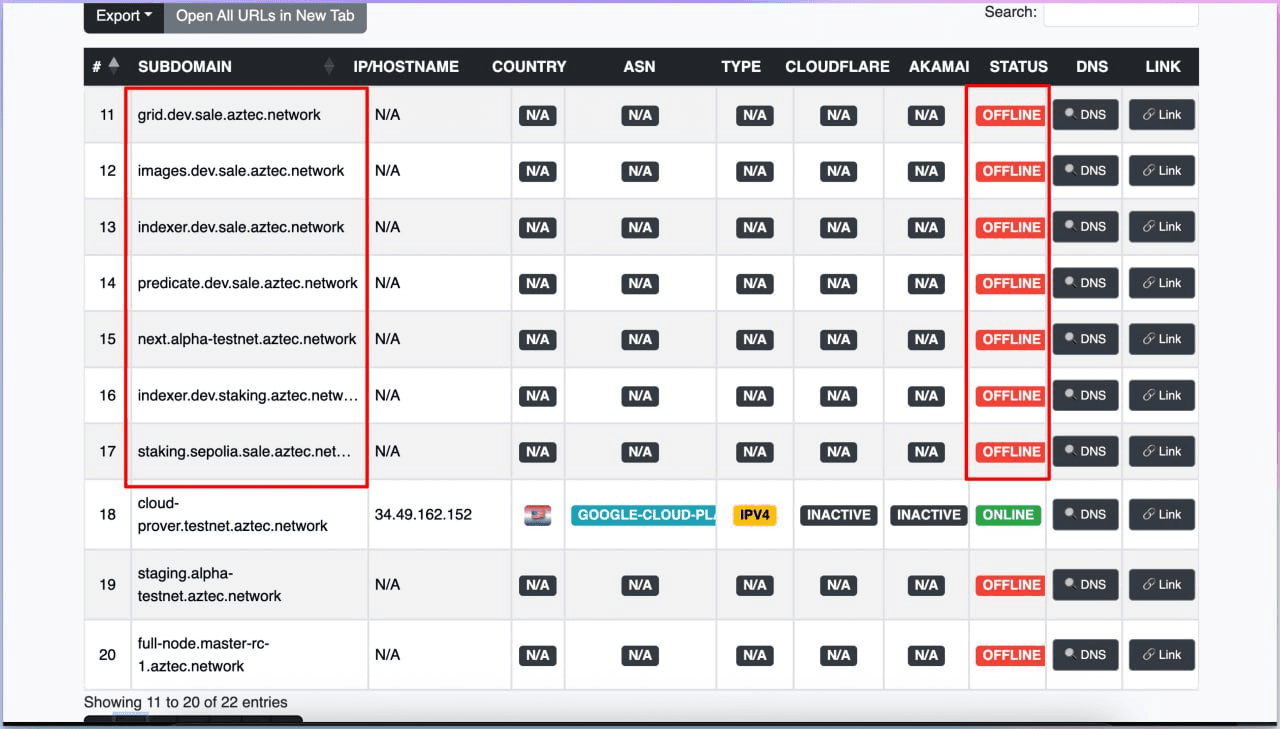
Task: Sort by SUBDOMAIN column arrows
Action: [329, 67]
